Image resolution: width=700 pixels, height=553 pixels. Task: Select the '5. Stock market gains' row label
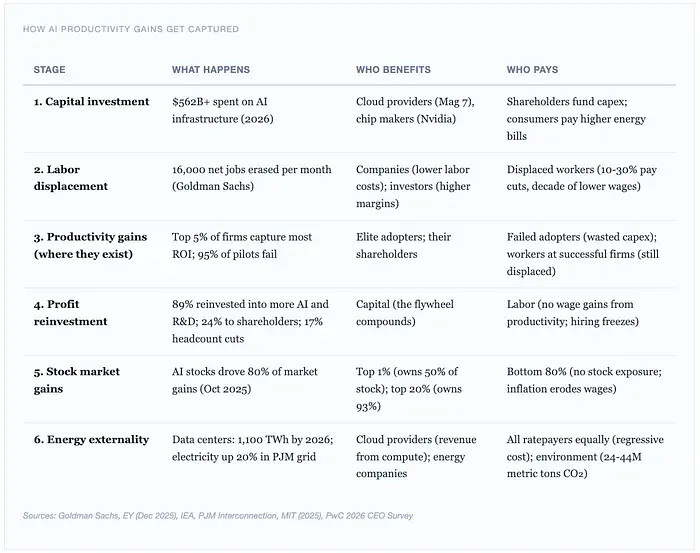(76, 380)
